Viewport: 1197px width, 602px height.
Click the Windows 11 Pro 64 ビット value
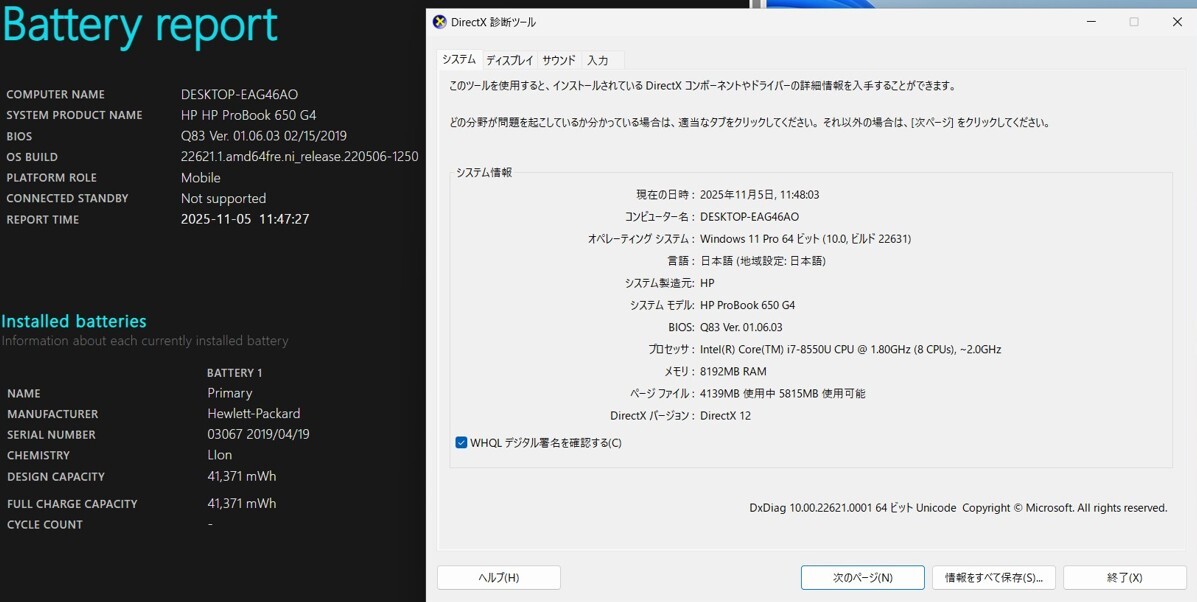coord(805,239)
